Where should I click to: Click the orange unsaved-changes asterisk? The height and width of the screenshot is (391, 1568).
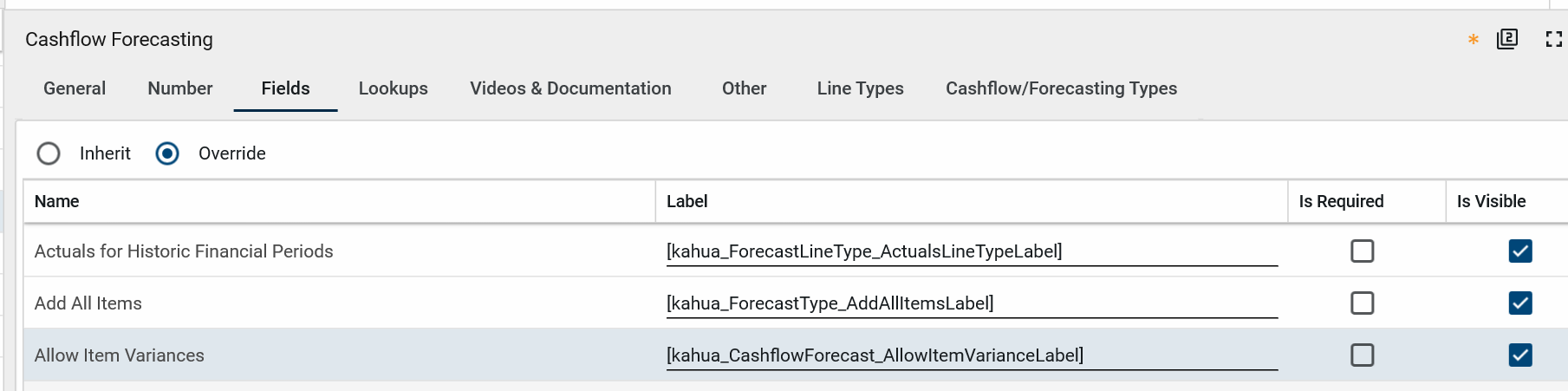(x=1473, y=40)
